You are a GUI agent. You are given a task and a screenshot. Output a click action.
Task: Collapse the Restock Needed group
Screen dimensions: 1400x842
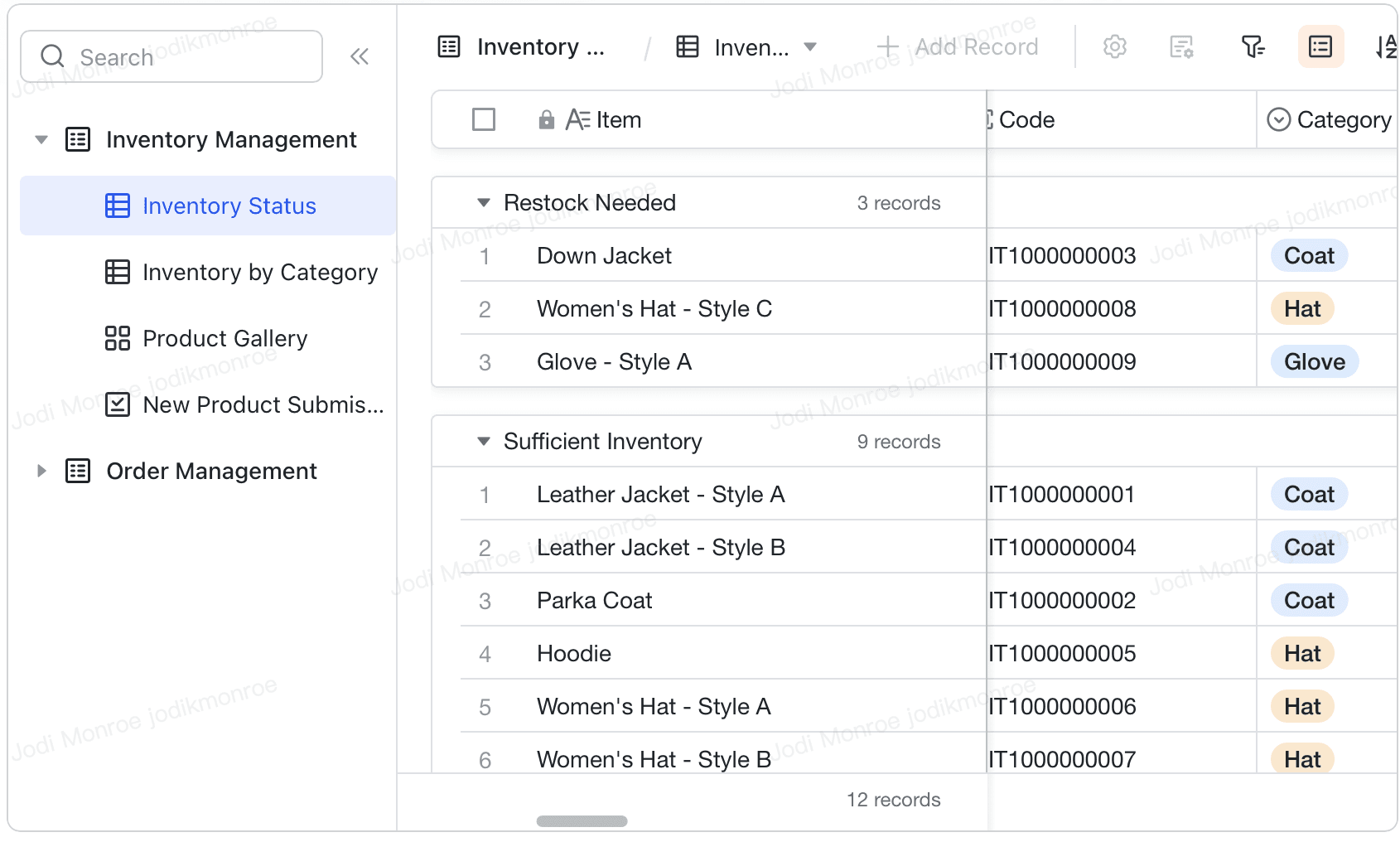pos(484,202)
